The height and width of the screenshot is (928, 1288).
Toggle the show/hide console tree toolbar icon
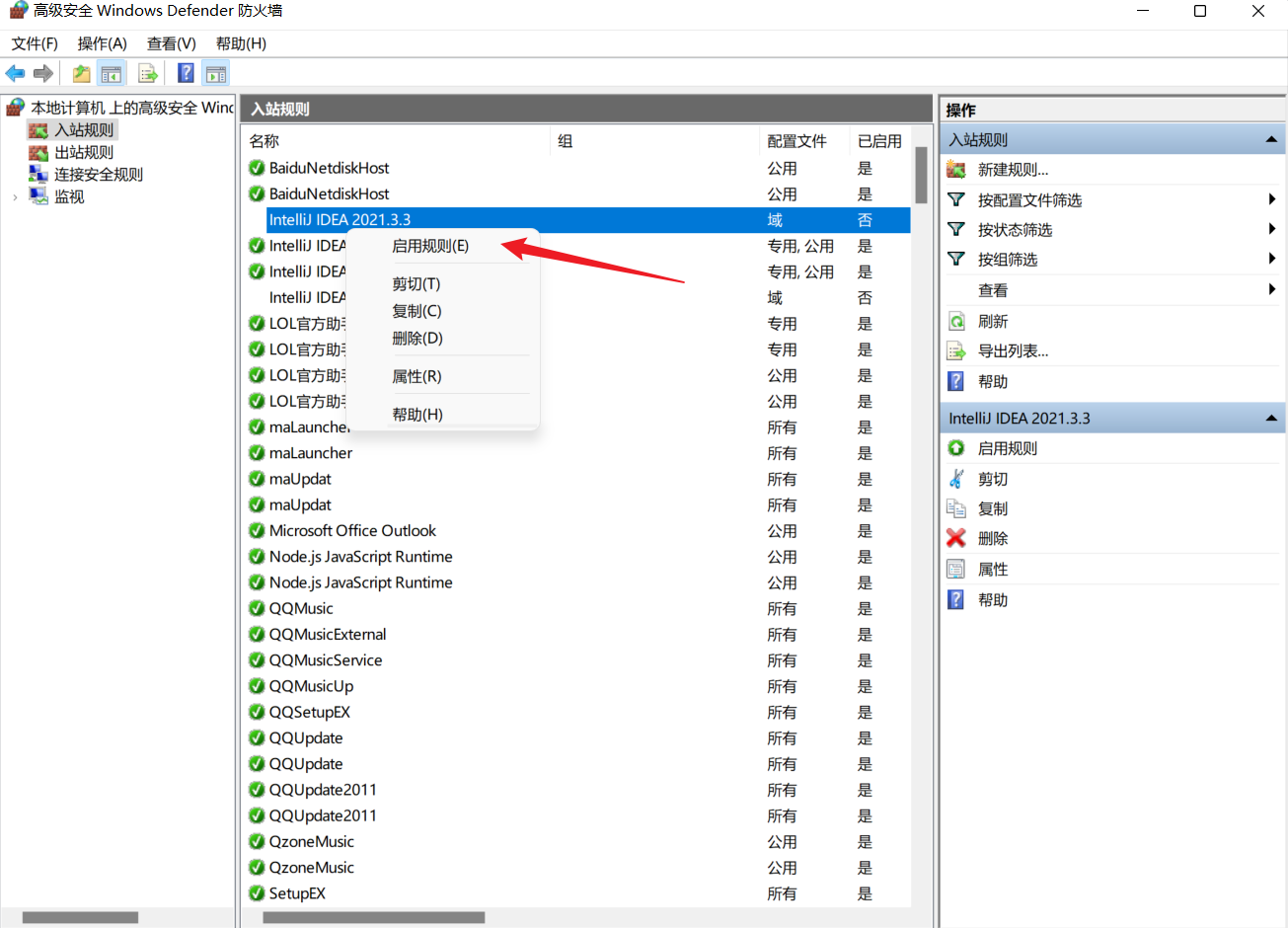pos(112,73)
